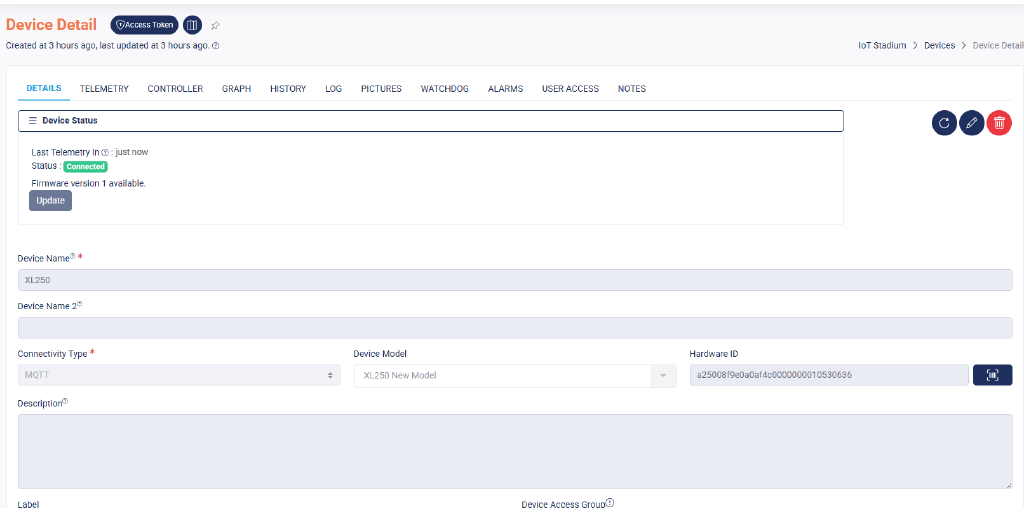
Task: Click the map icon beside Access Token
Action: 193,25
